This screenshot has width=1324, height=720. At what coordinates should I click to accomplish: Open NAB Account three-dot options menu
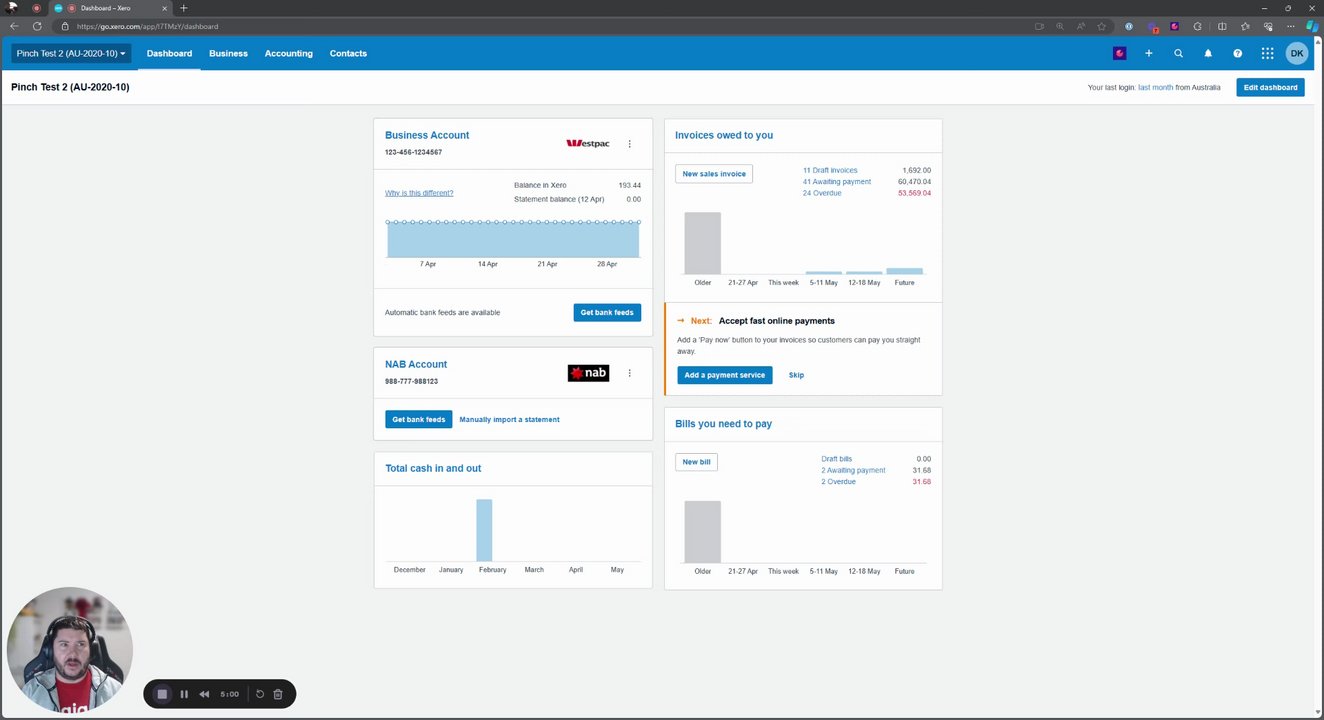629,373
